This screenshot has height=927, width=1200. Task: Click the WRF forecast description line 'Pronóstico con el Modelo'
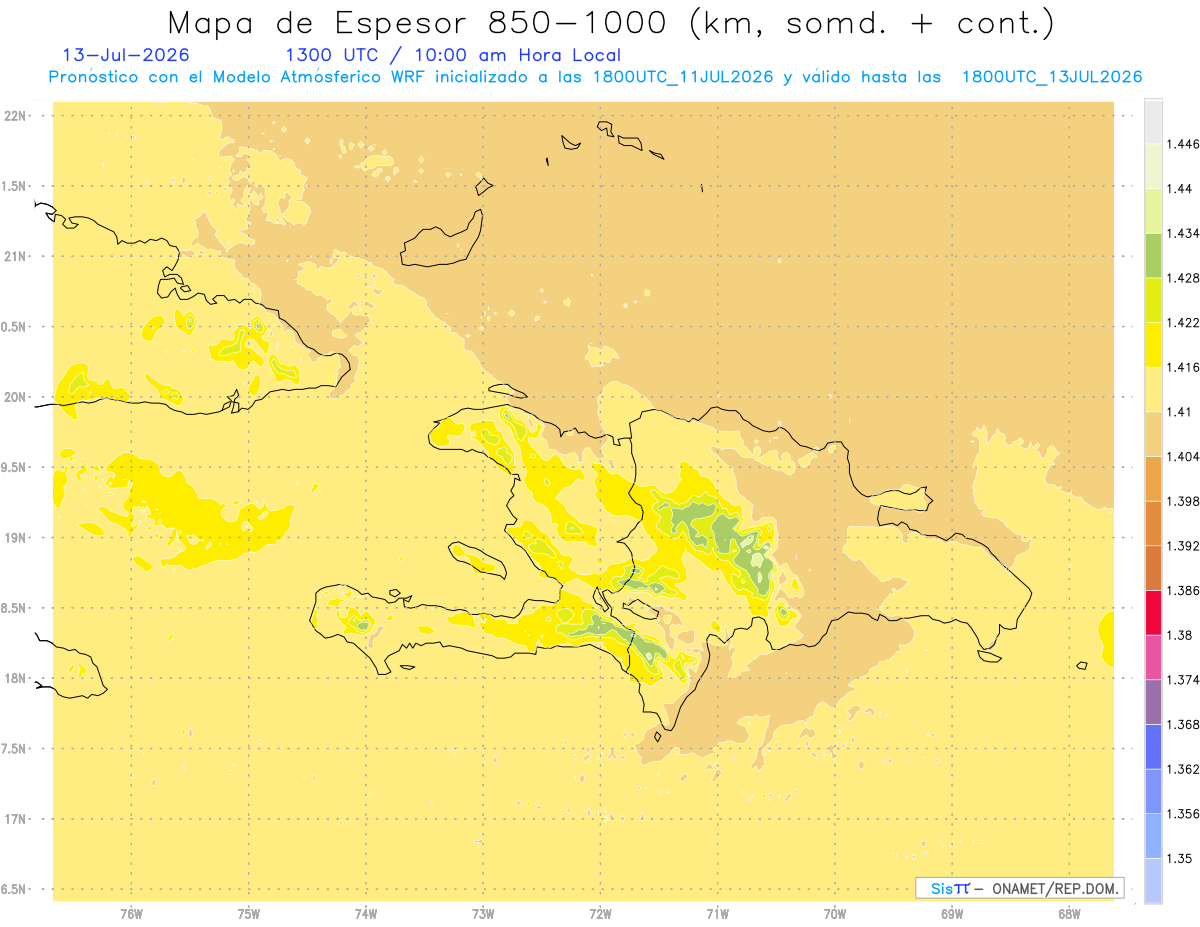[x=595, y=77]
